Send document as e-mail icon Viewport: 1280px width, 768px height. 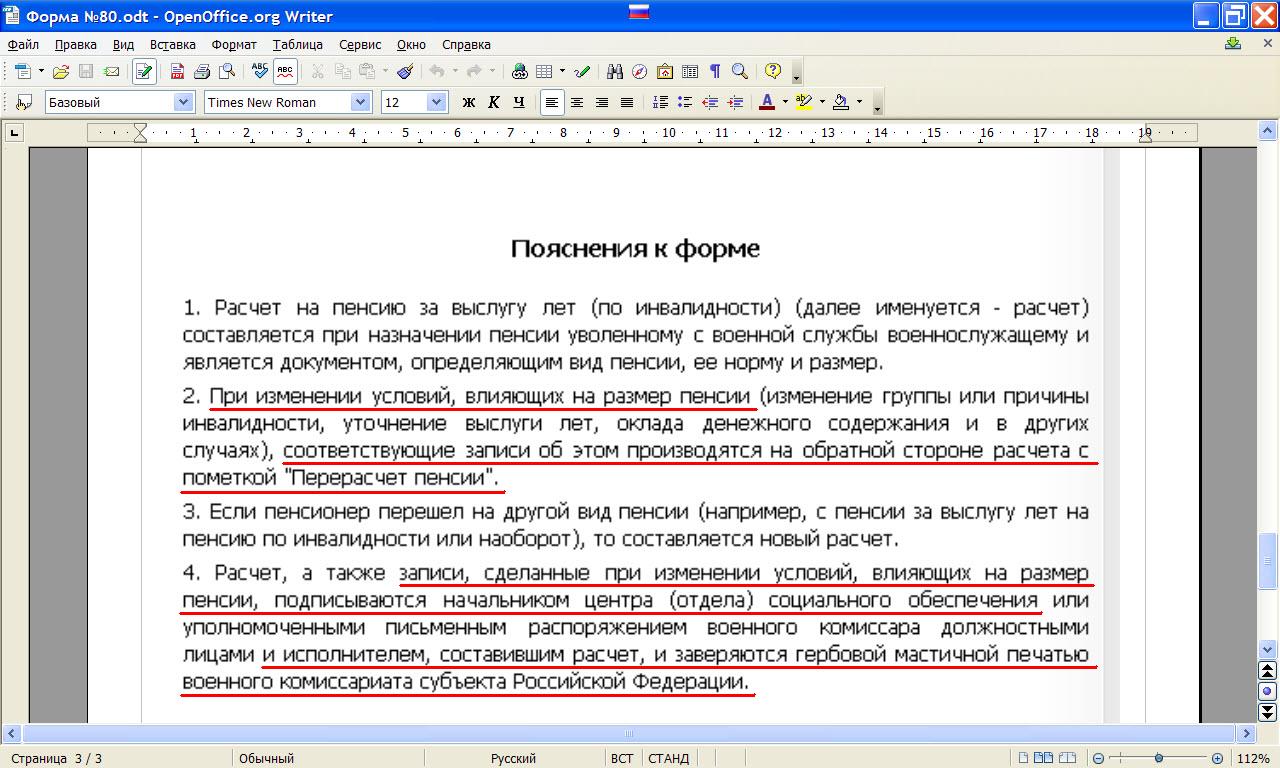click(x=111, y=71)
